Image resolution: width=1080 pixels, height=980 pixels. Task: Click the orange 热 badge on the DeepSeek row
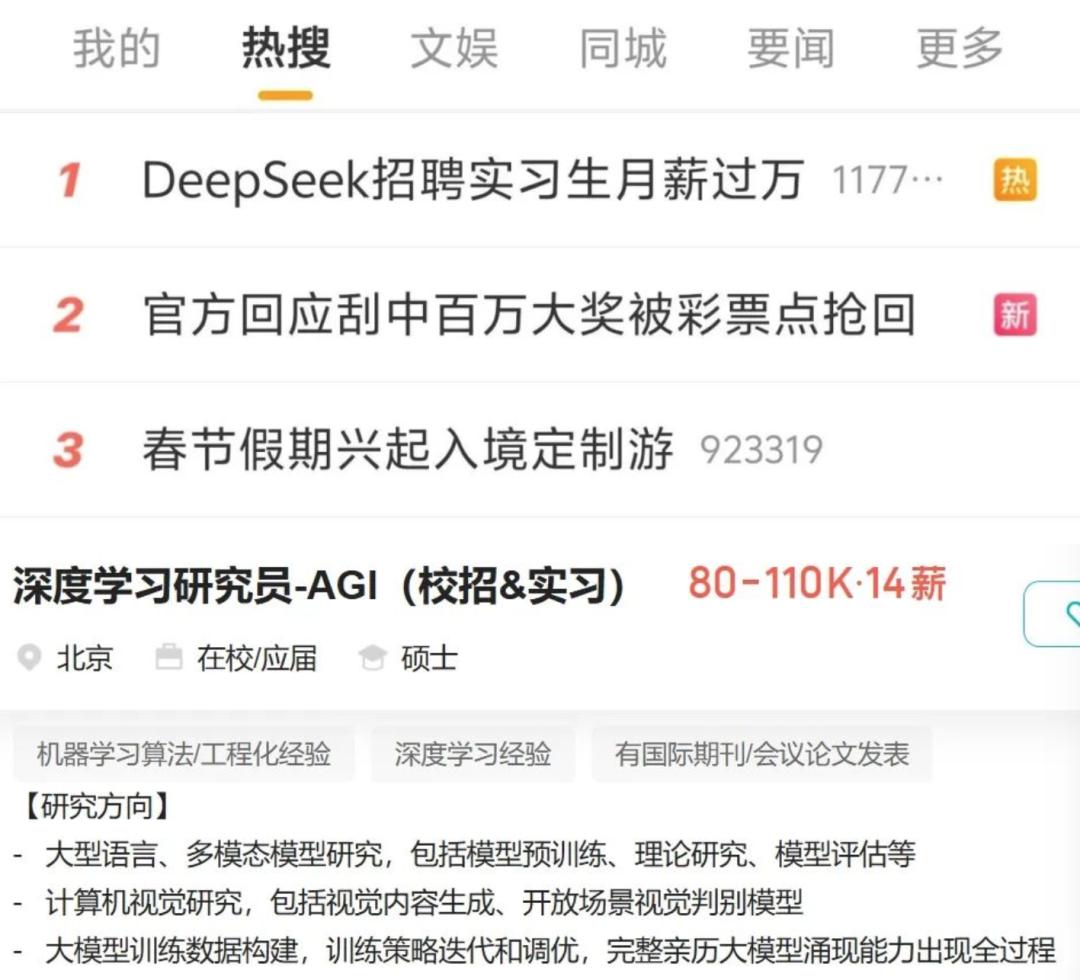point(1015,180)
